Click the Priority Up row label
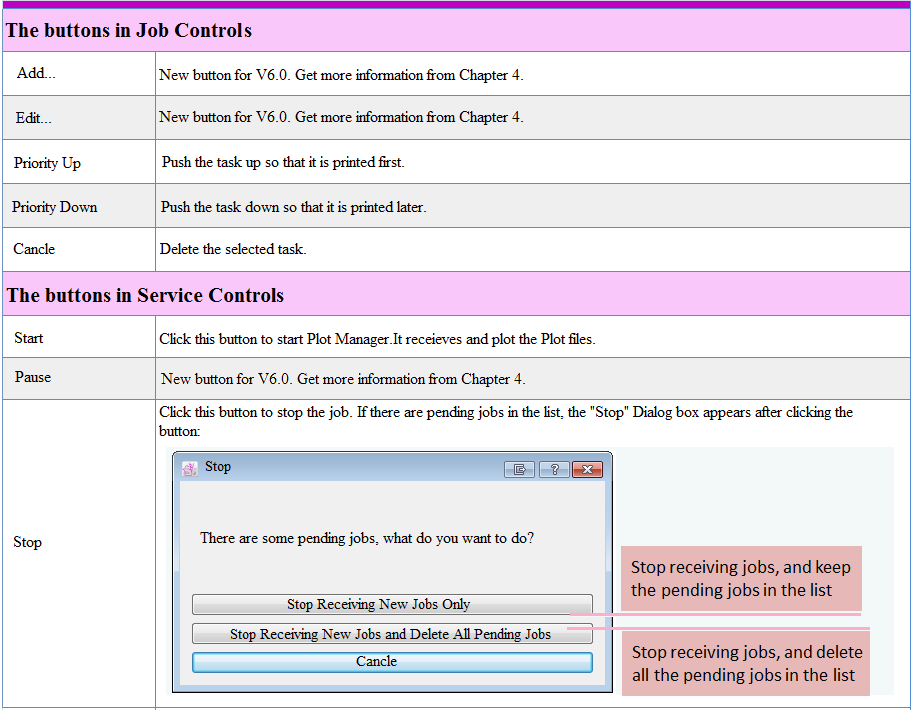 pos(47,163)
